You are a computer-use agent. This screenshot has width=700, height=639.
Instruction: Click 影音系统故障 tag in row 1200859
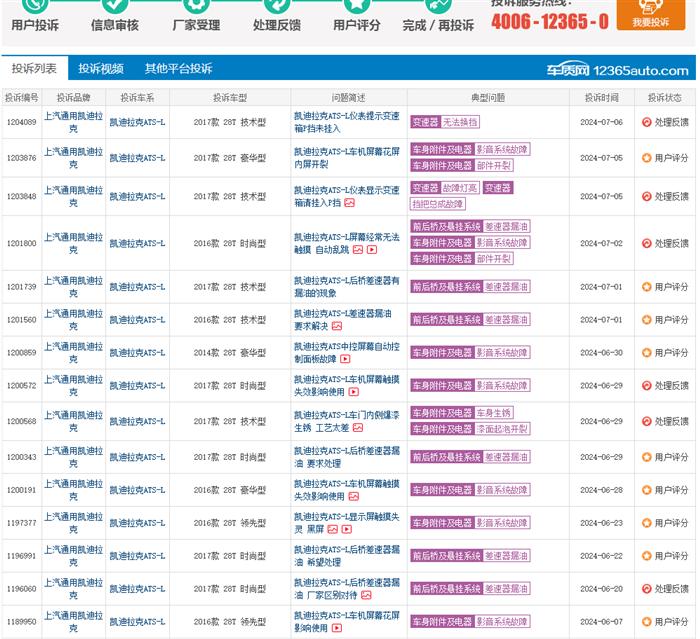point(502,353)
